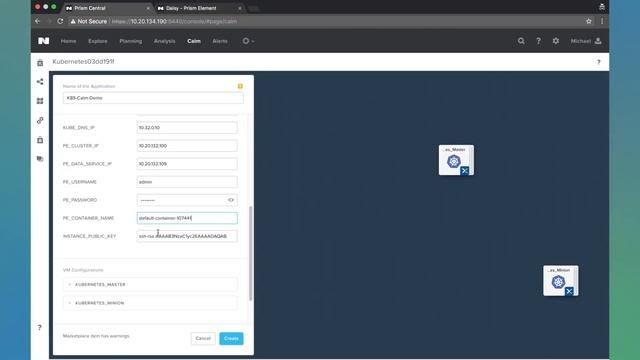This screenshot has width=640, height=360.
Task: Select the Kubernetes Minion service node
Action: pos(560,281)
